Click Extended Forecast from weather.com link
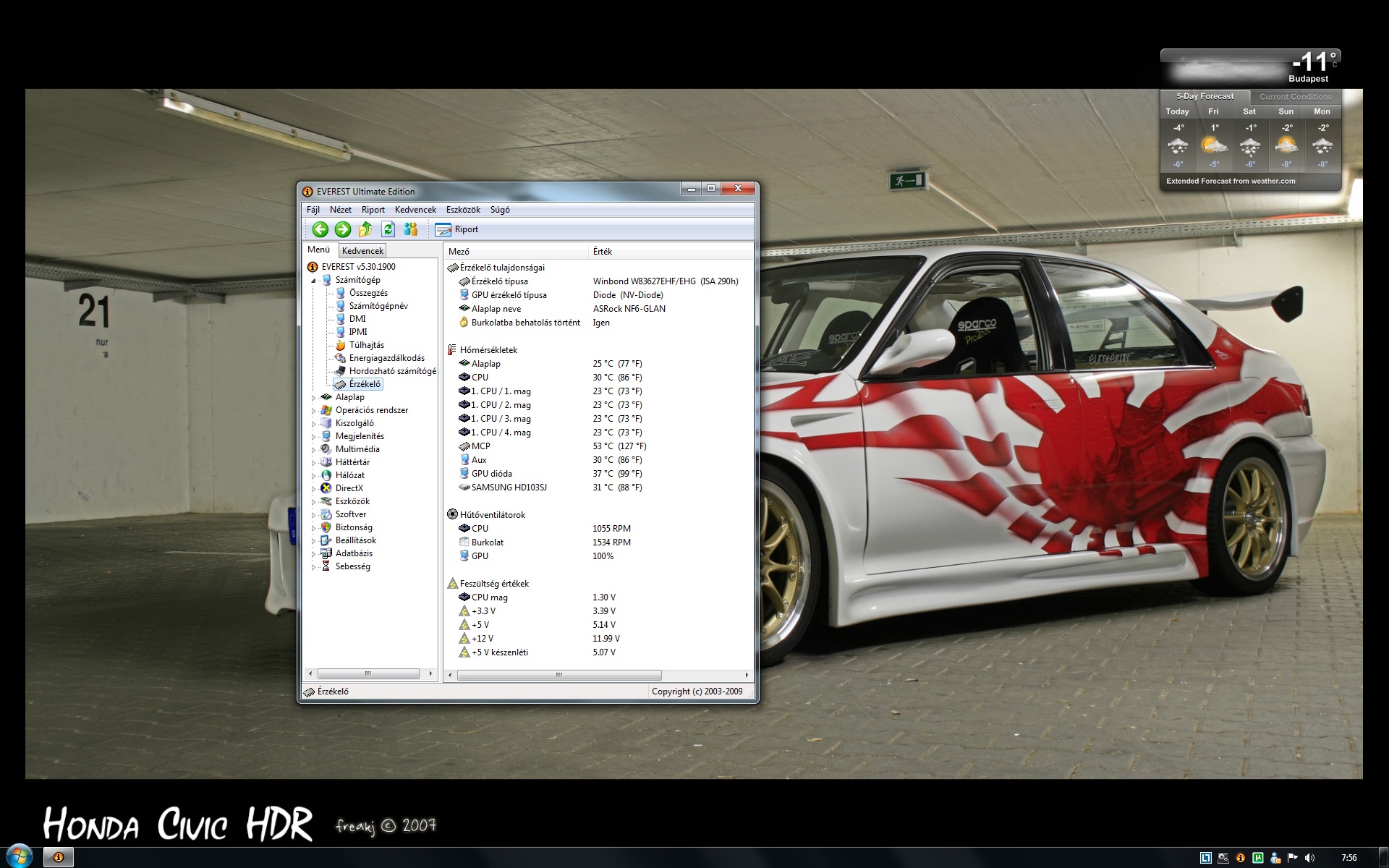The image size is (1389, 868). (x=1231, y=182)
